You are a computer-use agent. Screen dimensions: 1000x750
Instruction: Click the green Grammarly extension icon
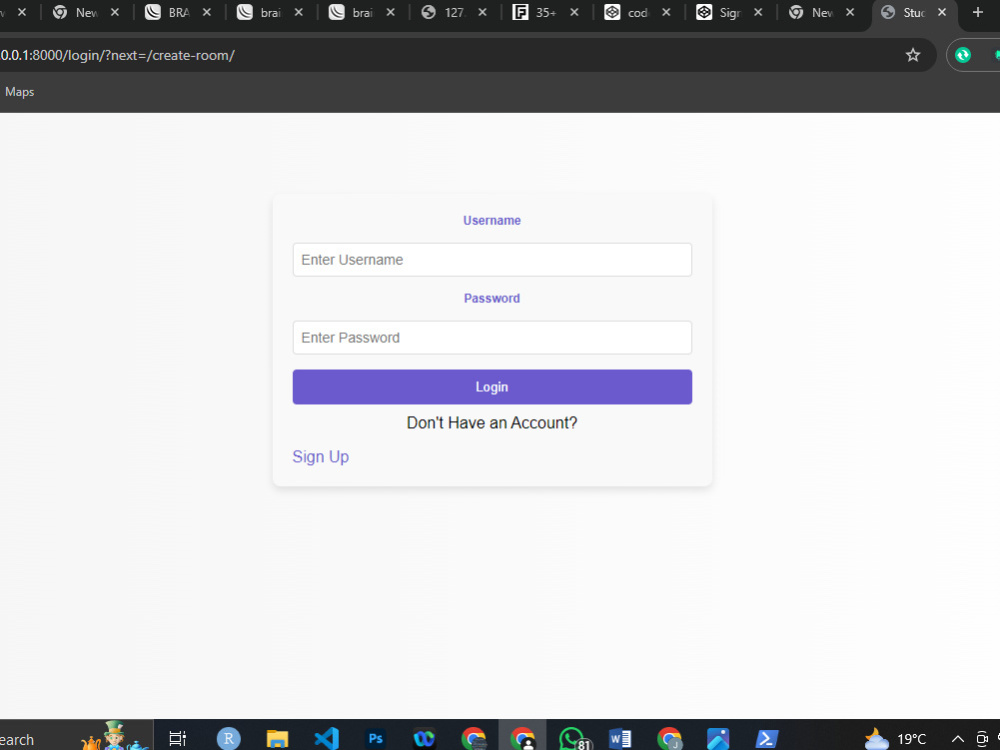(962, 55)
